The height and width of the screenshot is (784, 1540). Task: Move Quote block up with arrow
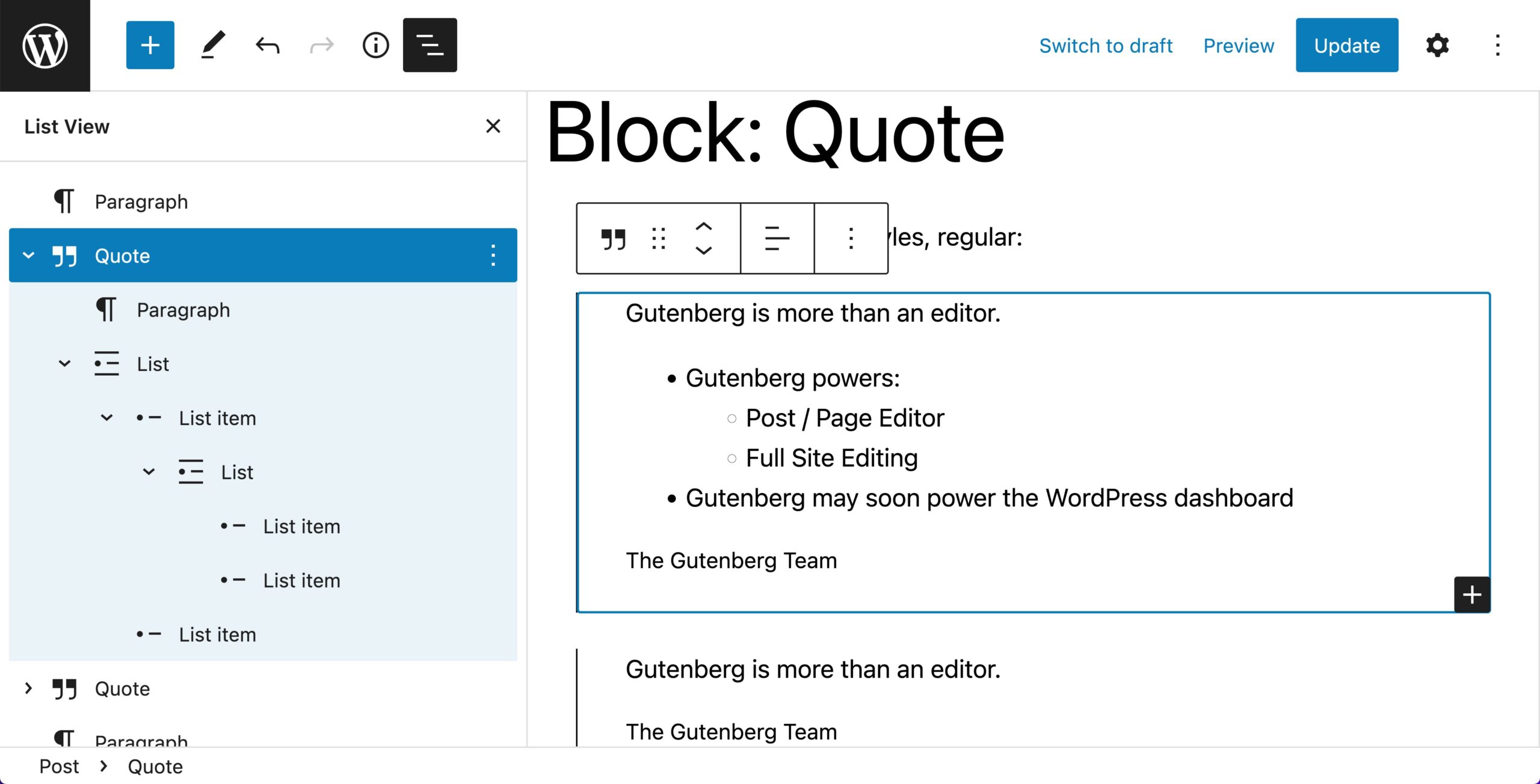[703, 227]
